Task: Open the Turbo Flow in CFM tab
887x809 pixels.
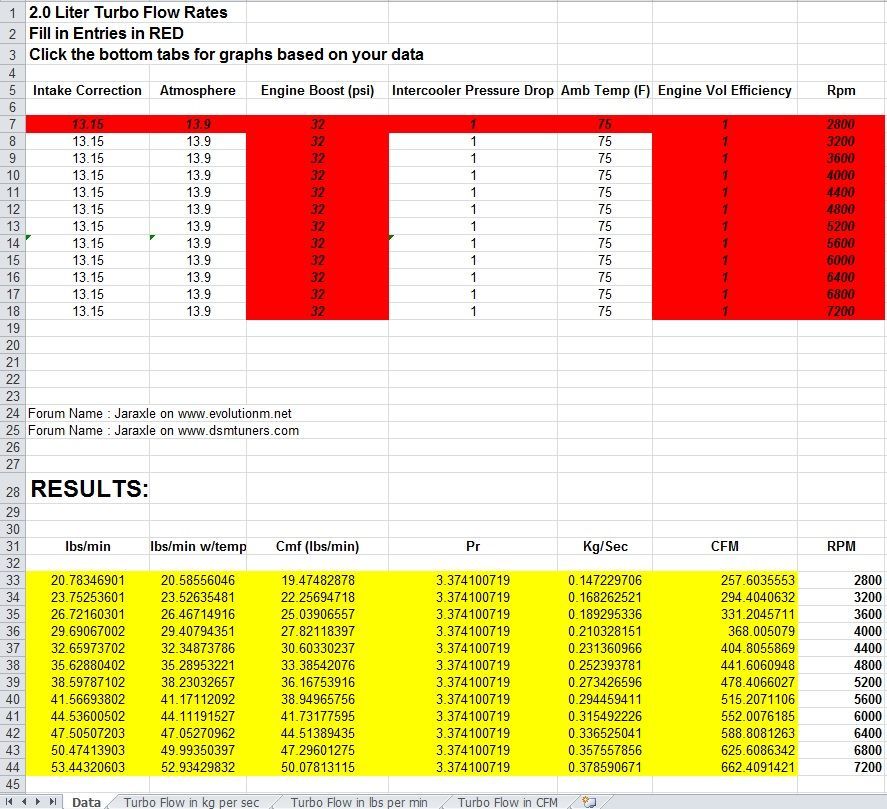Action: 507,801
